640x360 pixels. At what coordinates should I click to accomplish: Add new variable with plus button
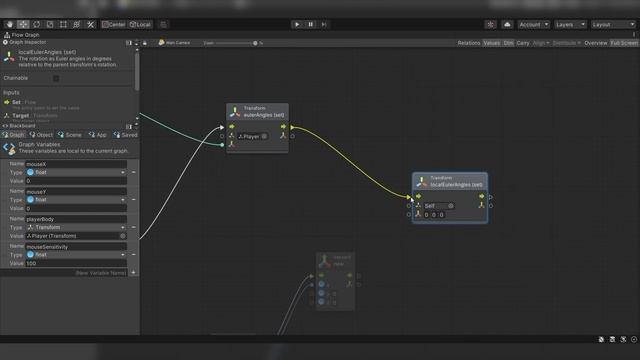[x=133, y=273]
